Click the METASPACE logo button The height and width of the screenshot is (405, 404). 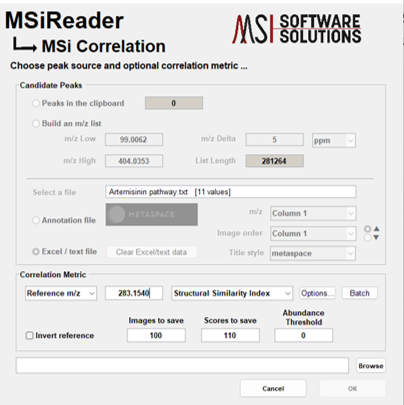click(x=152, y=215)
